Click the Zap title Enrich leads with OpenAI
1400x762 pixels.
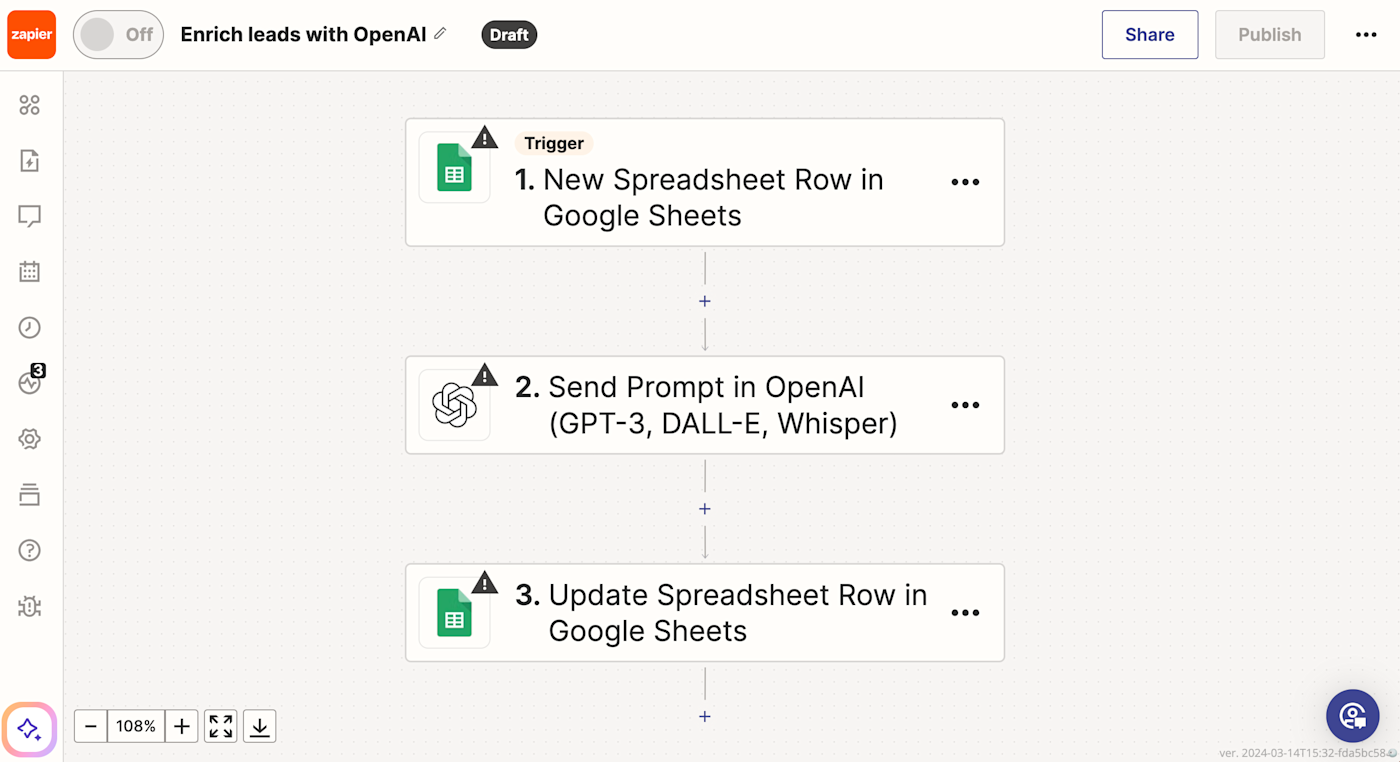pos(303,34)
